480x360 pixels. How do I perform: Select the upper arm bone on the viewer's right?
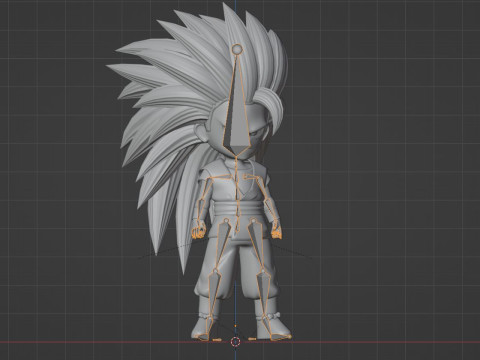(x=262, y=188)
